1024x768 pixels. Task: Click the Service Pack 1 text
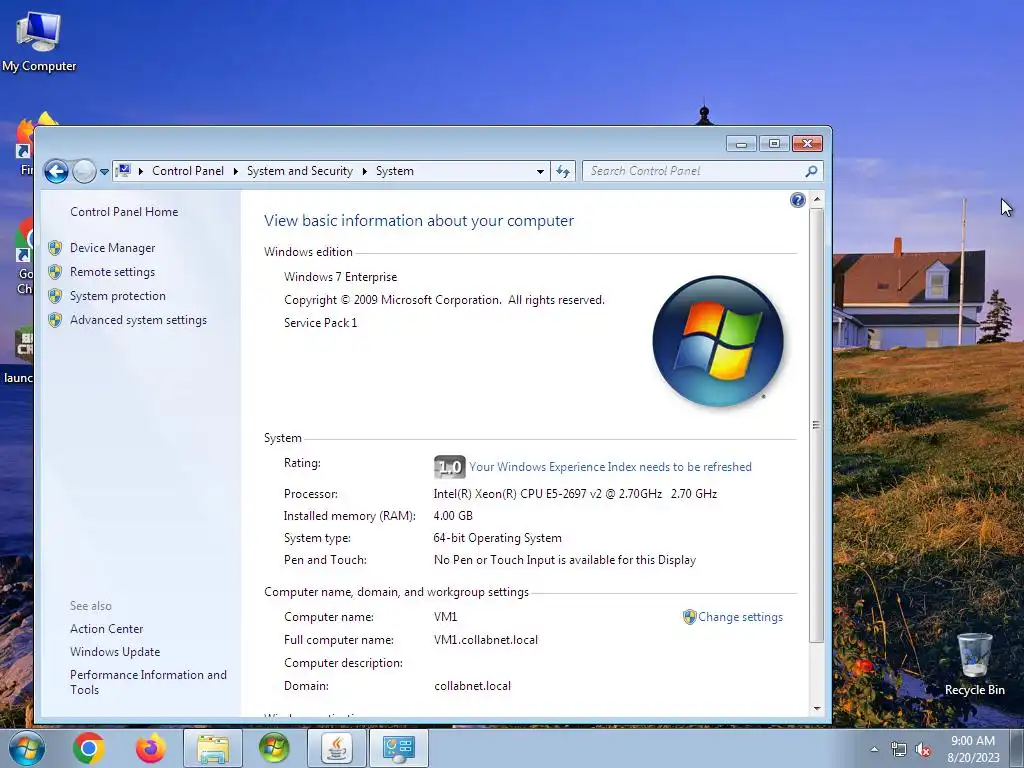(x=321, y=323)
